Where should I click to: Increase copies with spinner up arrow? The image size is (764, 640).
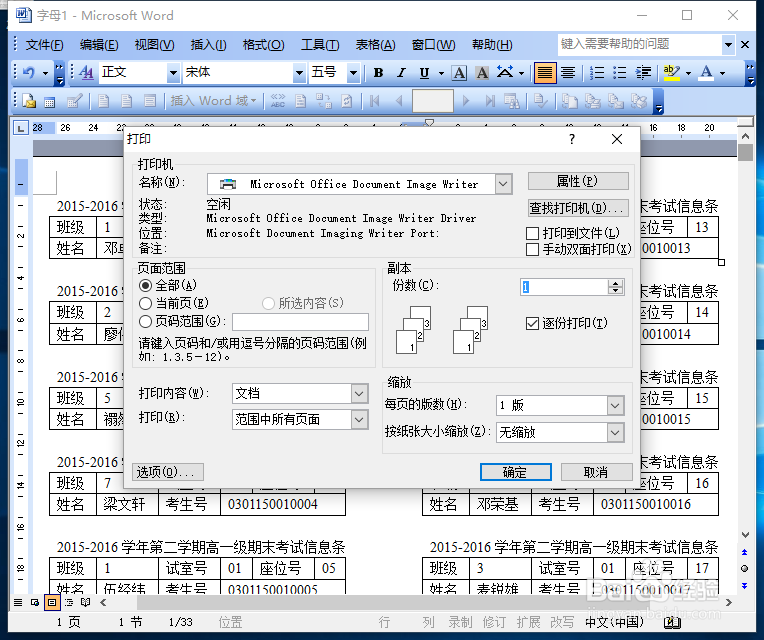[x=616, y=283]
